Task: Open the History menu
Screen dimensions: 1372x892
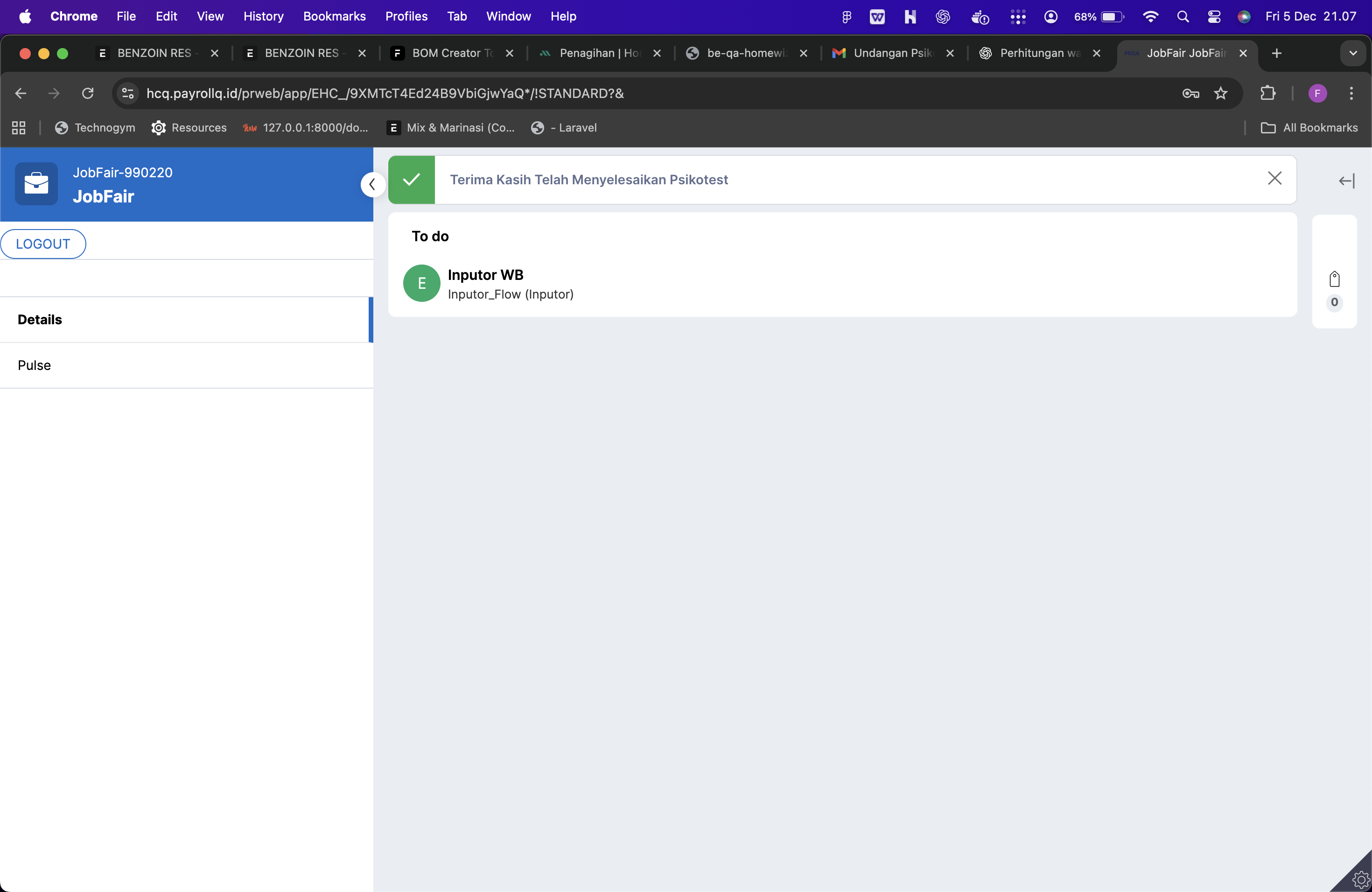Action: coord(264,16)
